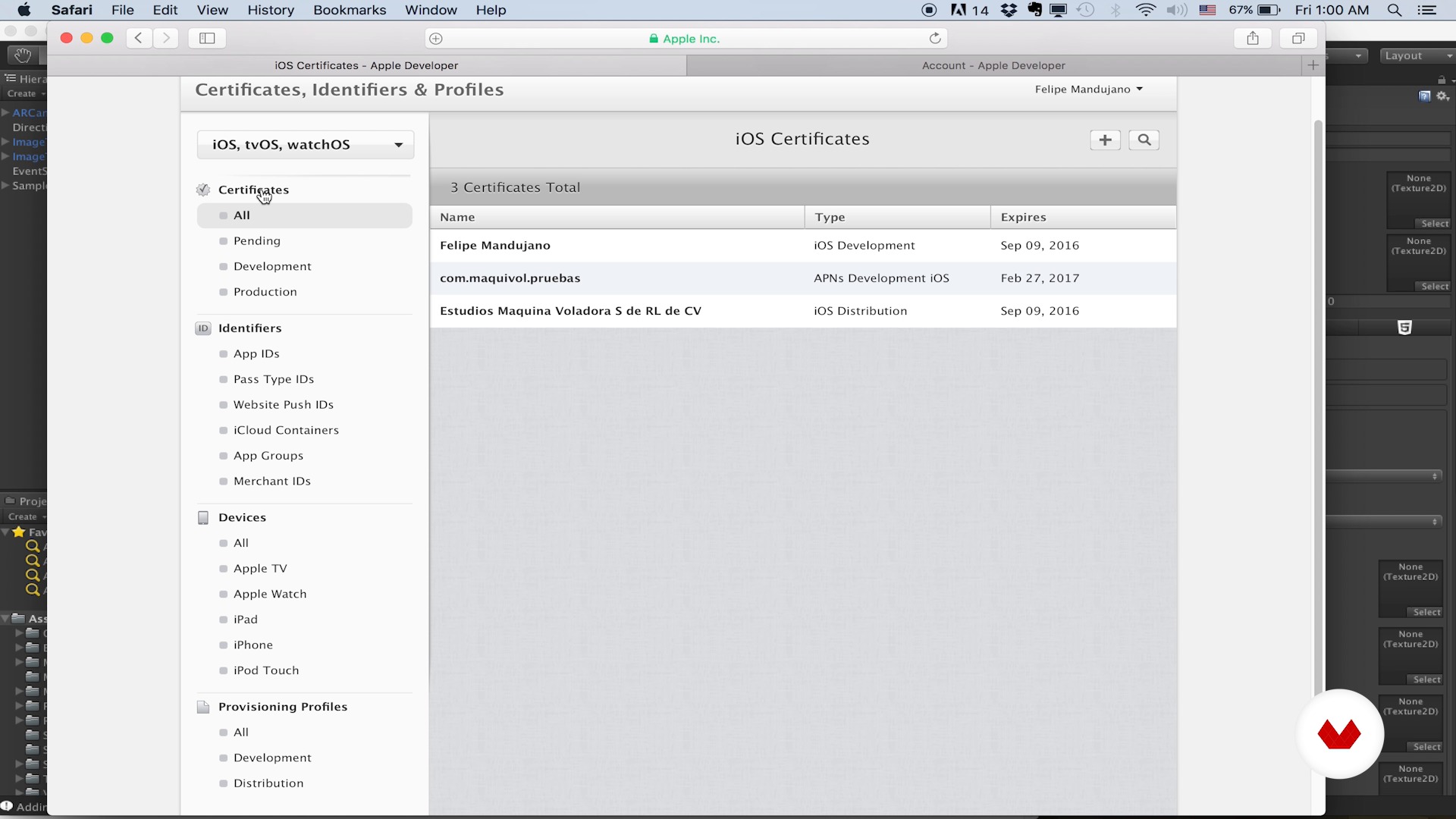Open the Reader button in address bar
The image size is (1456, 819).
coord(436,39)
